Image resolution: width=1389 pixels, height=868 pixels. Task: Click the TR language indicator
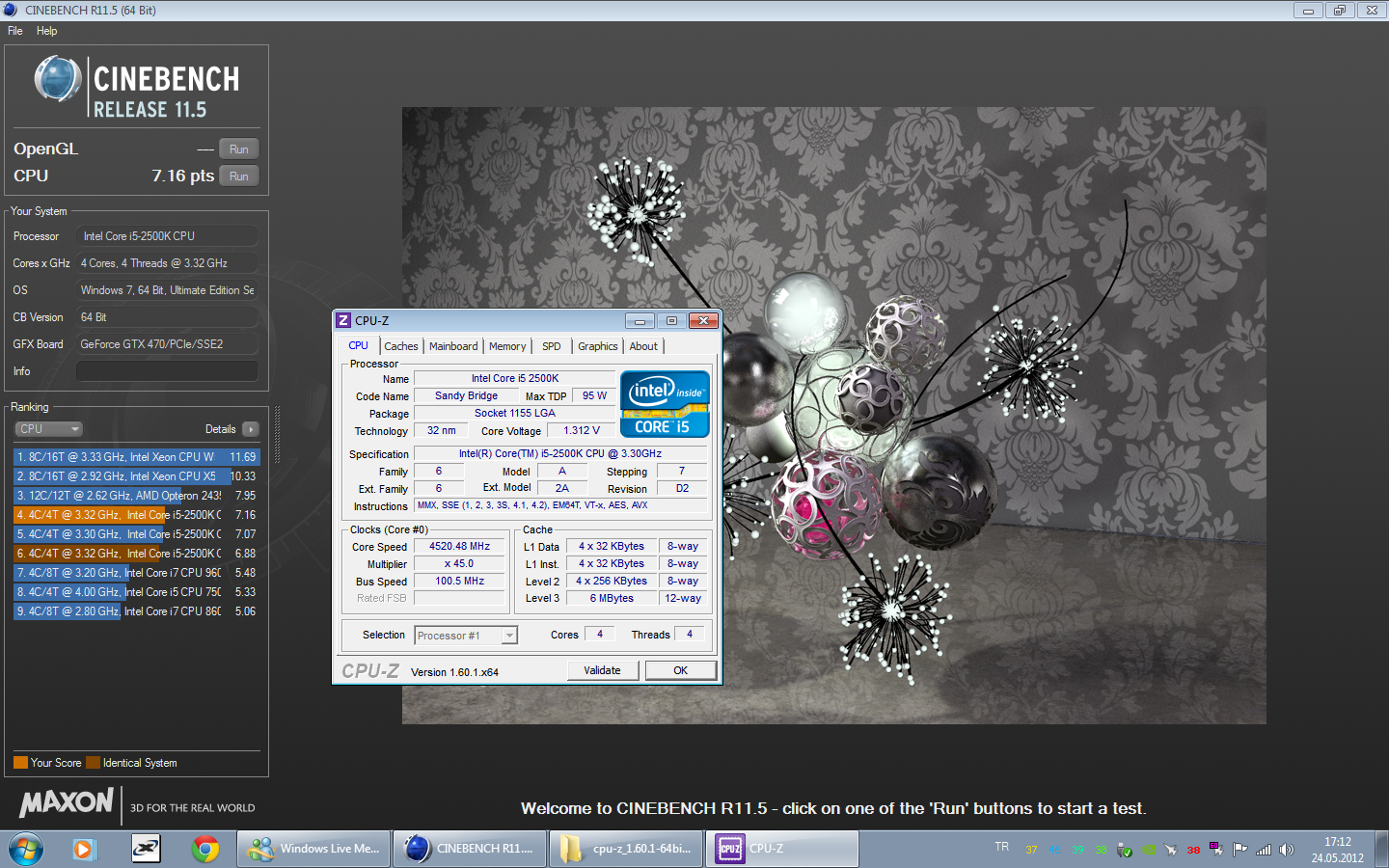1002,847
